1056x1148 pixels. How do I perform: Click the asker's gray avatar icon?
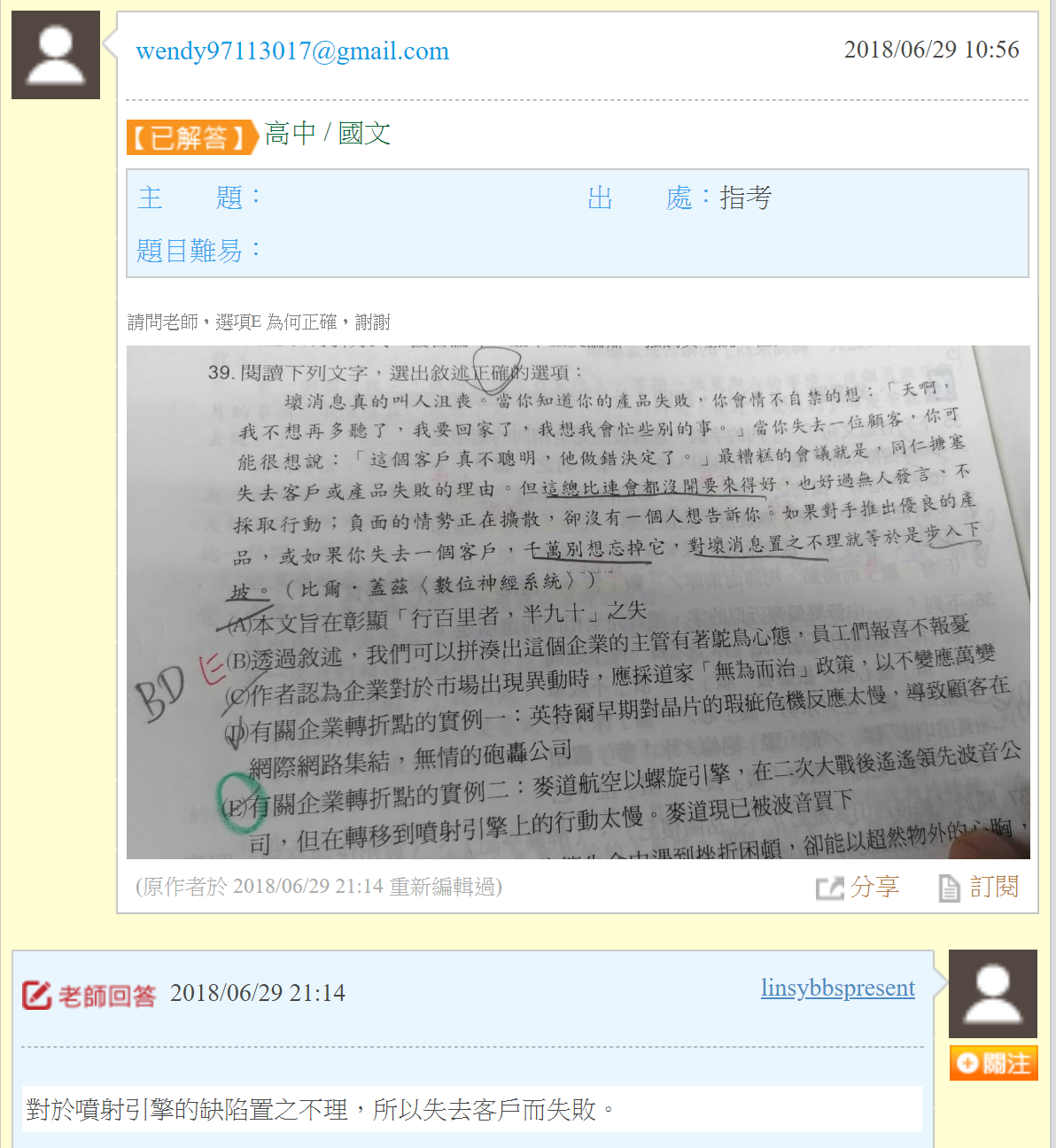[x=56, y=55]
